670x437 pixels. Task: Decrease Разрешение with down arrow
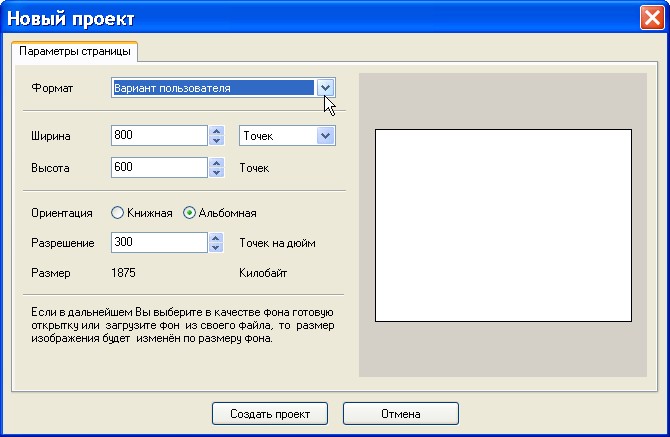(x=217, y=248)
